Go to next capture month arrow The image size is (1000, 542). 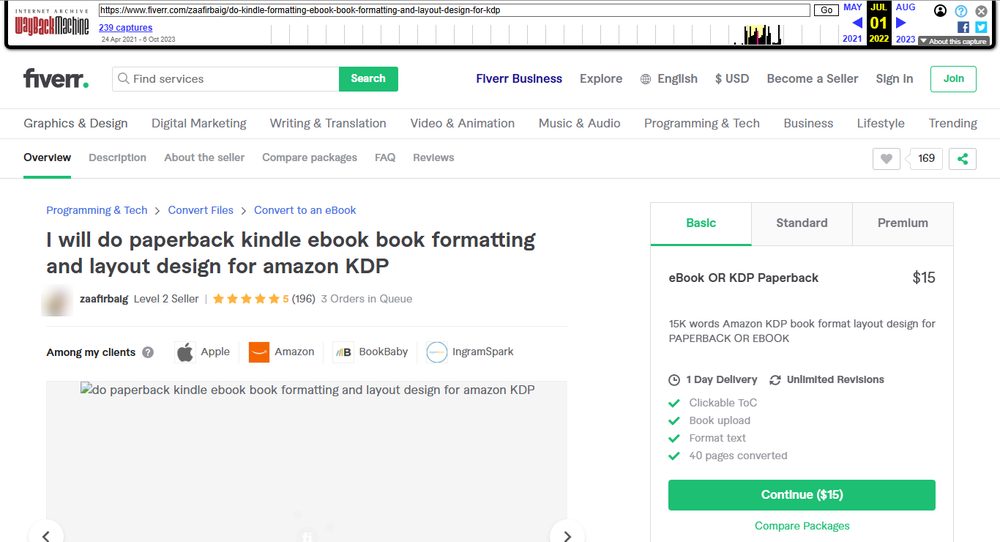[x=901, y=23]
